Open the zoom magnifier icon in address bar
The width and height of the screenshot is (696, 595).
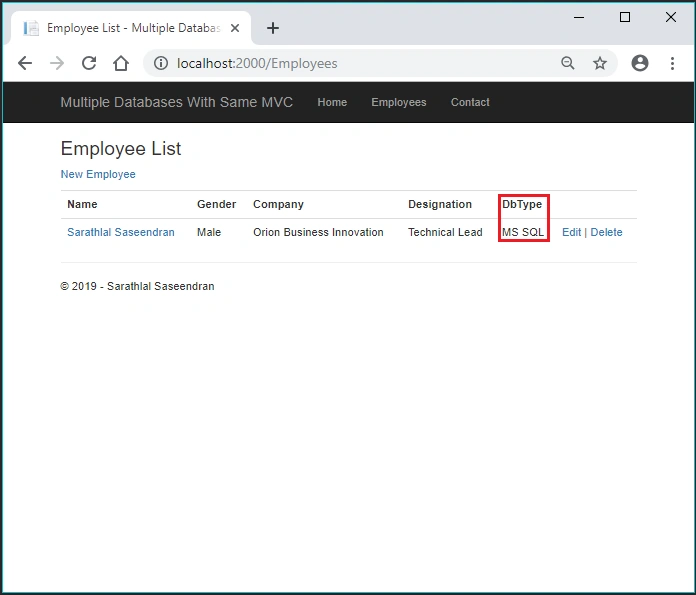click(x=567, y=63)
